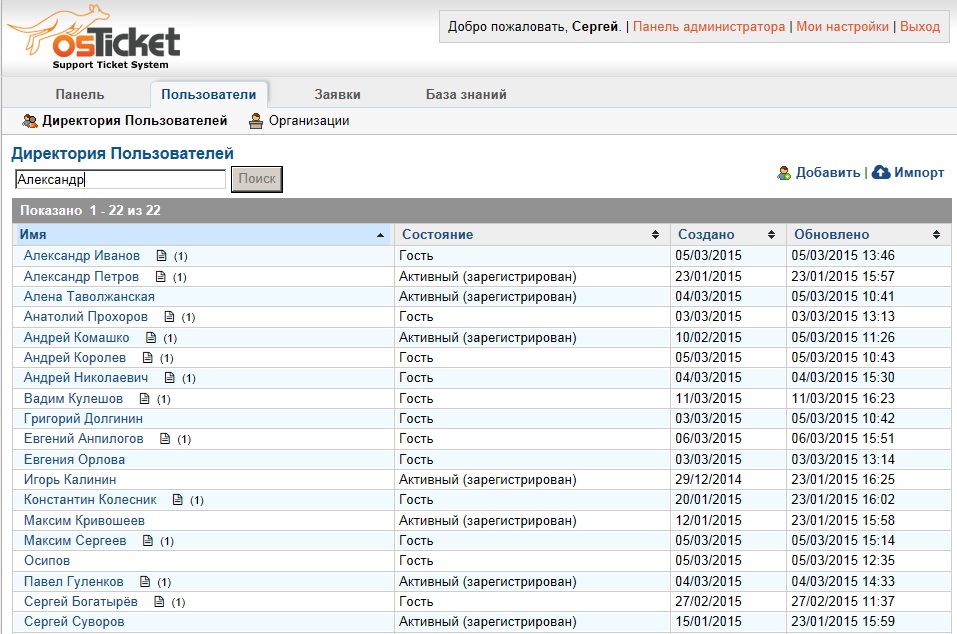The image size is (957, 634).
Task: Open Организации submenu item
Action: tap(309, 121)
